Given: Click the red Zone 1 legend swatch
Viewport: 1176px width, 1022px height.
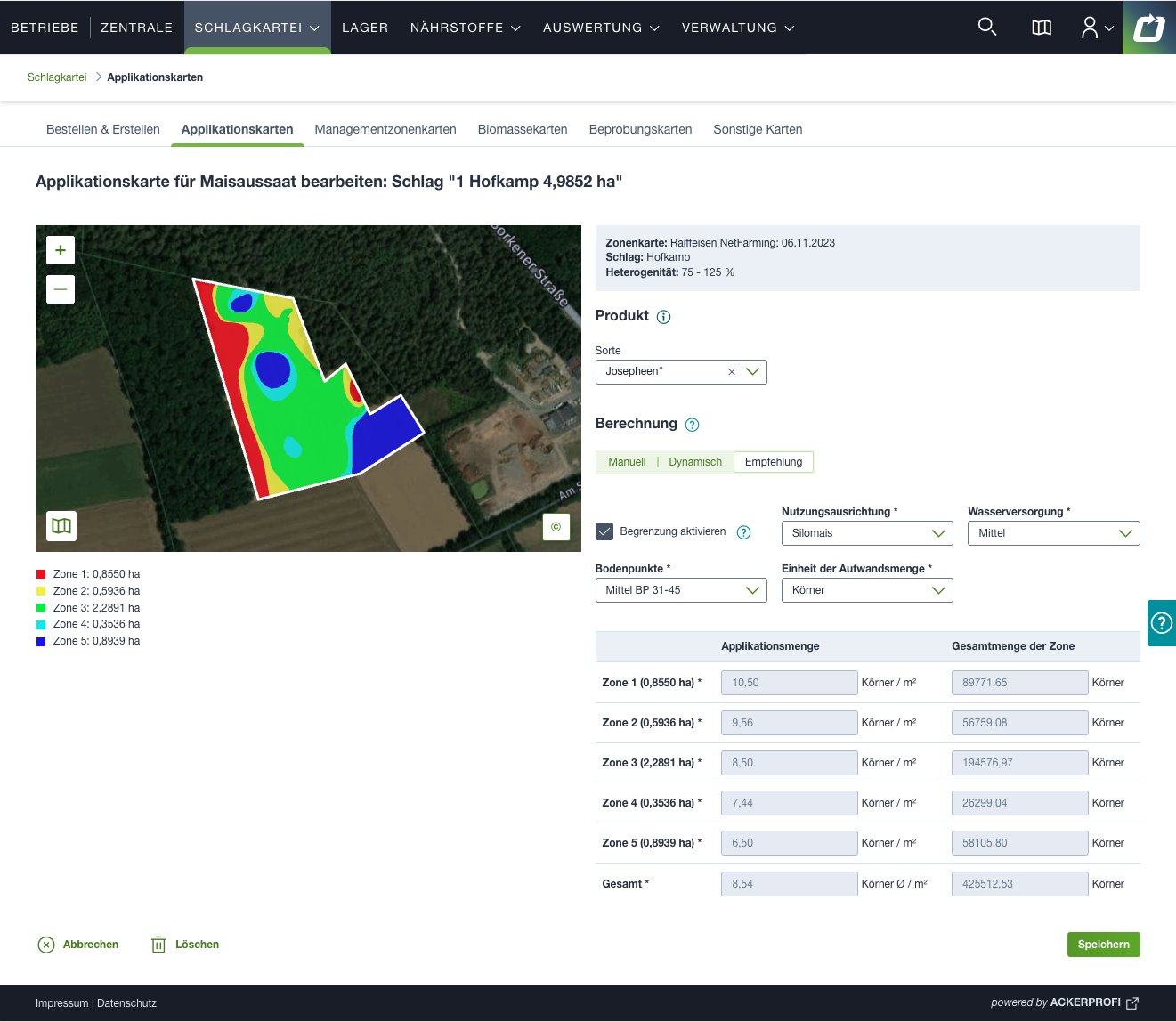Looking at the screenshot, I should click(x=41, y=574).
